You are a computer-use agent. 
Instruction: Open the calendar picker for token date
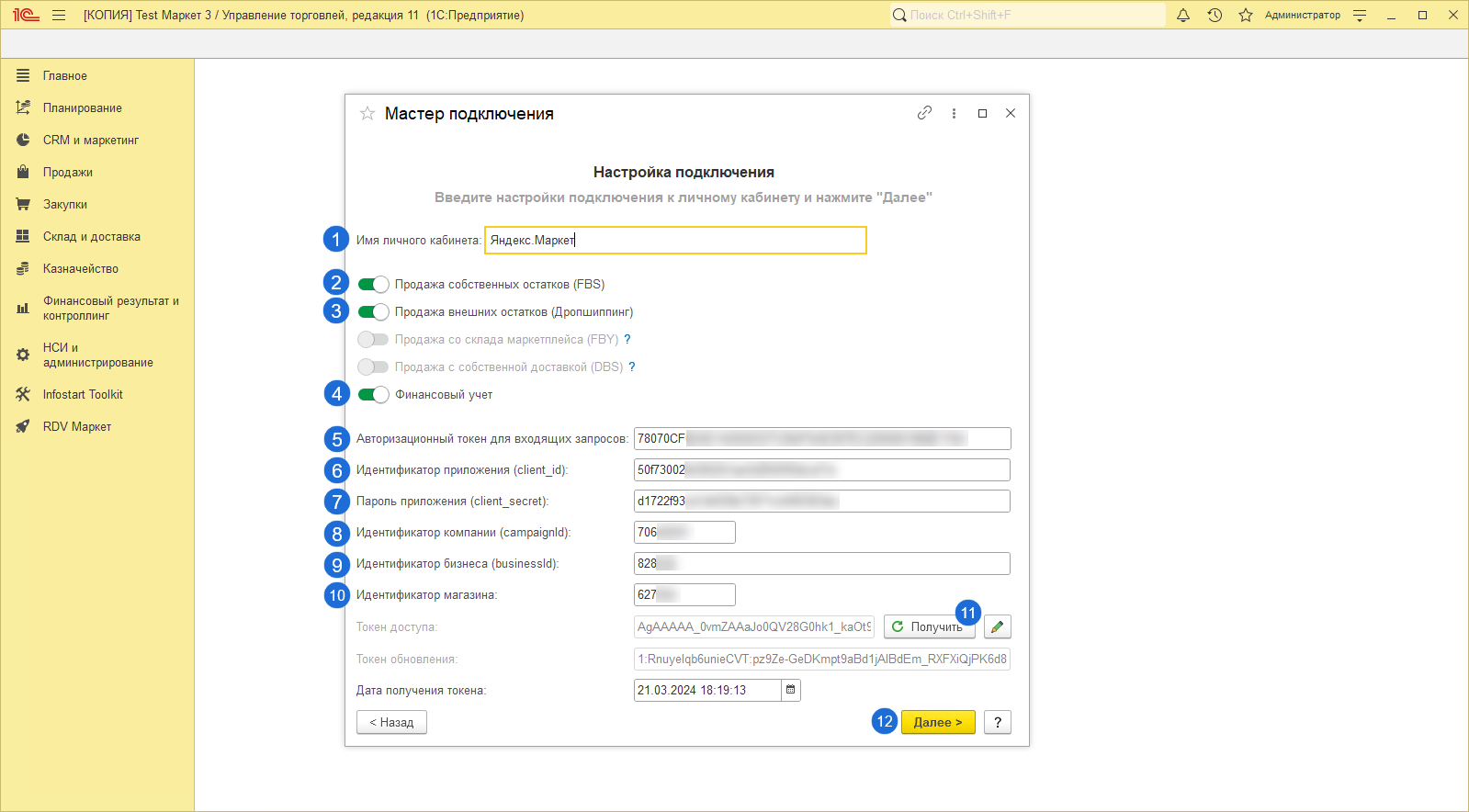[x=790, y=690]
